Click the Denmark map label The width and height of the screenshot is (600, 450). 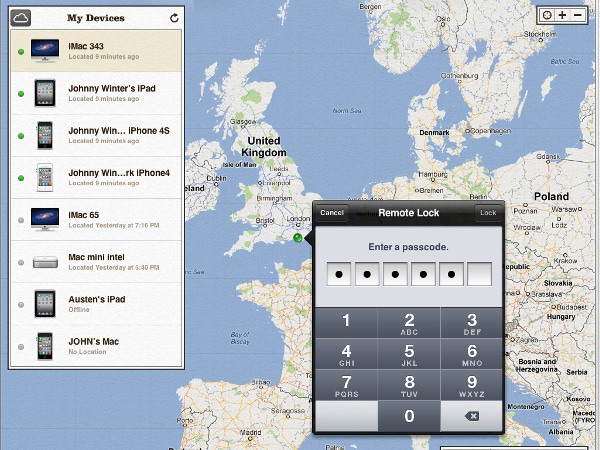click(434, 132)
